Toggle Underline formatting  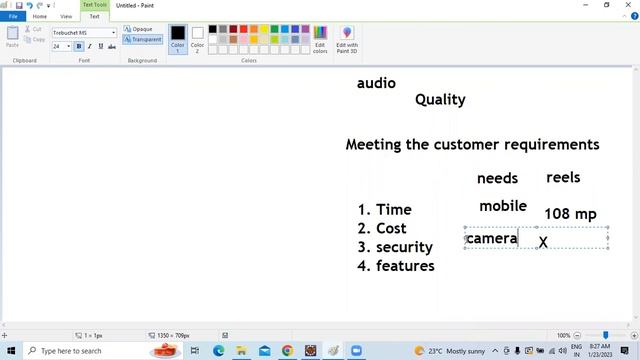click(101, 46)
